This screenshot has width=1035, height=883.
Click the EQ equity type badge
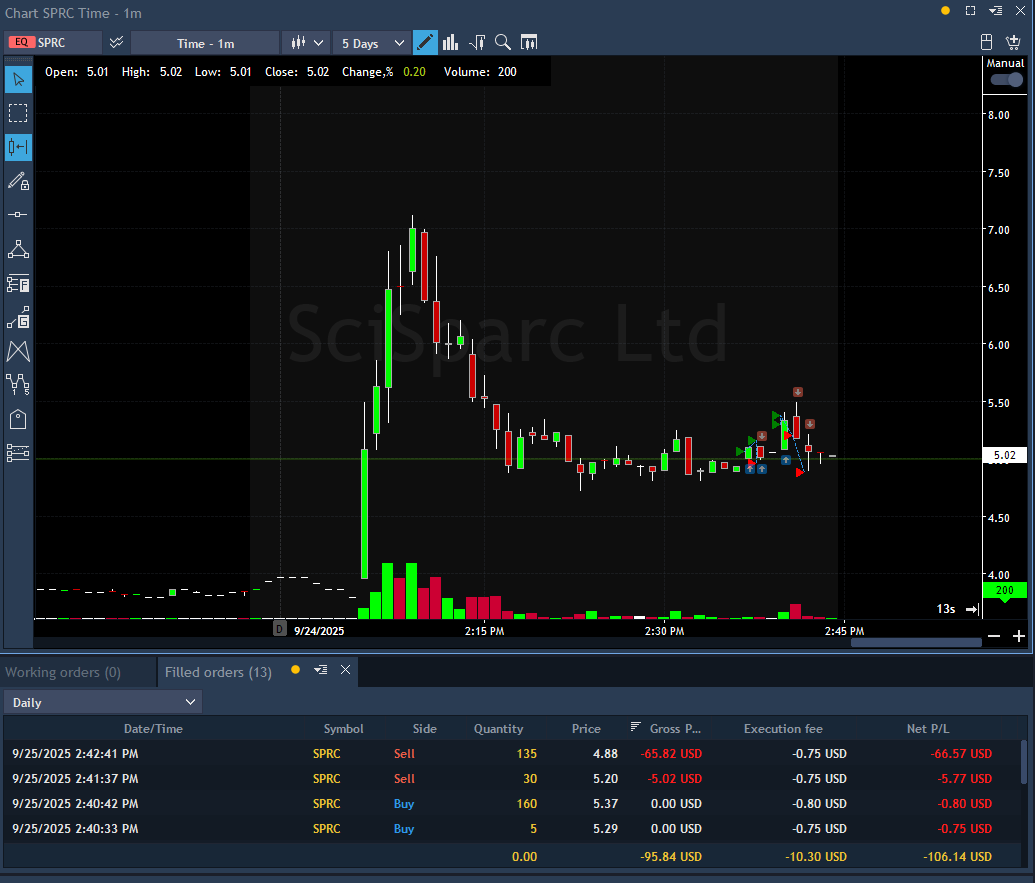[x=21, y=42]
